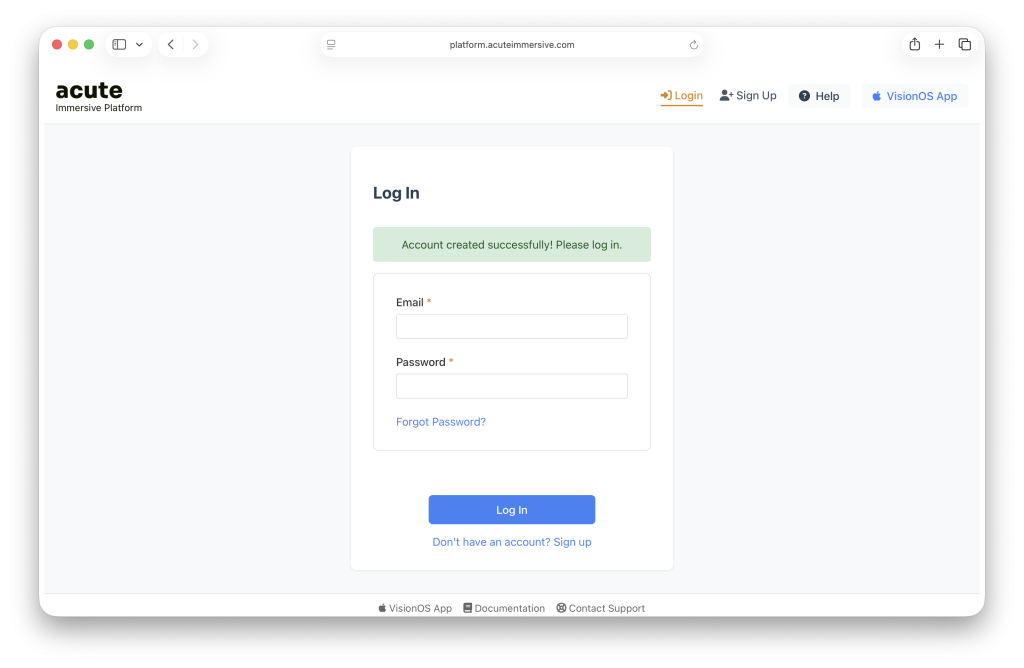
Task: Focus the Email input field
Action: [x=512, y=326]
